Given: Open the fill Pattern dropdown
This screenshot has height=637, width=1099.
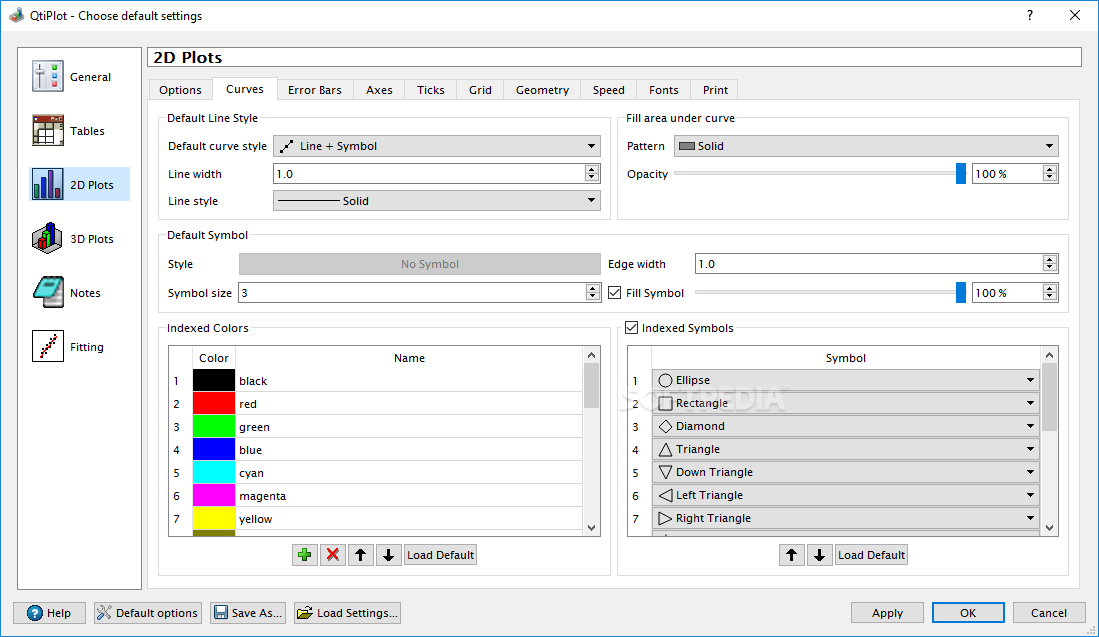Looking at the screenshot, I should click(866, 146).
